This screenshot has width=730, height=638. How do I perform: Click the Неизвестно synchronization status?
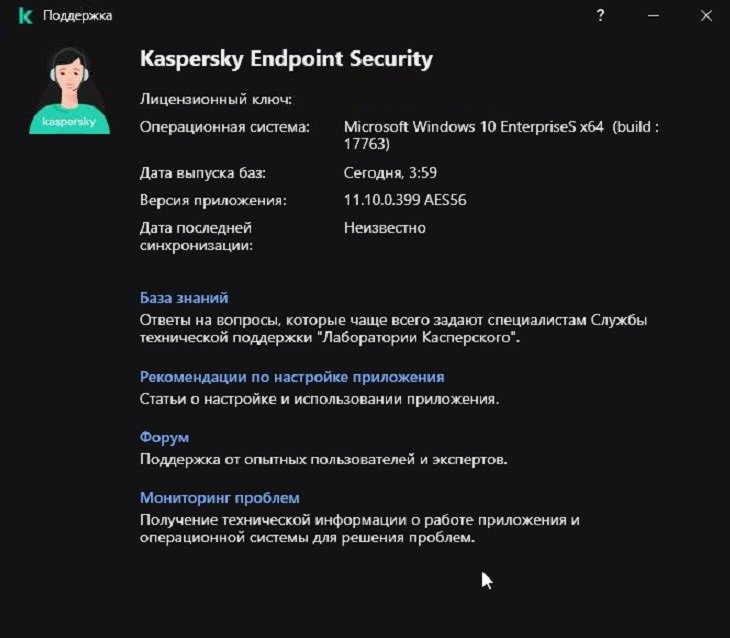(x=385, y=228)
